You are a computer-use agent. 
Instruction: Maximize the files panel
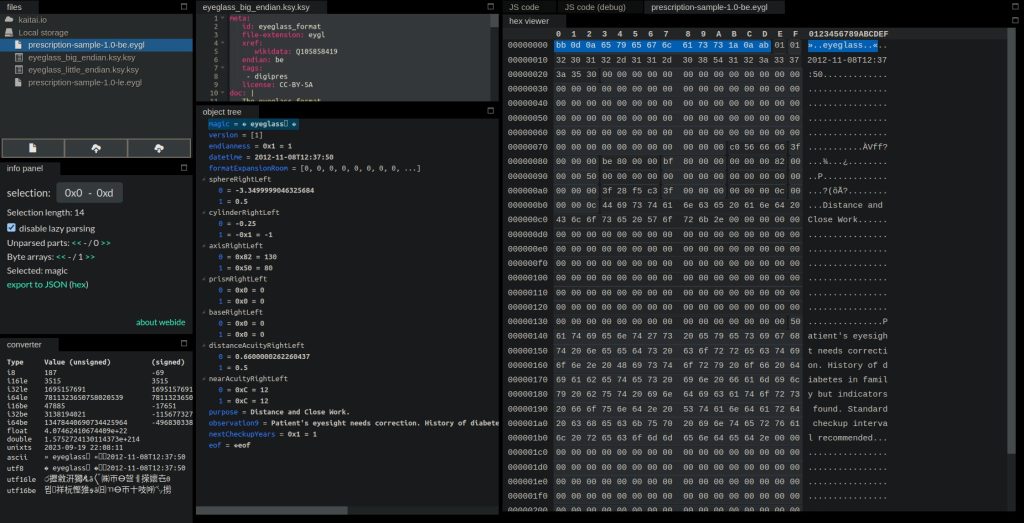tap(184, 7)
